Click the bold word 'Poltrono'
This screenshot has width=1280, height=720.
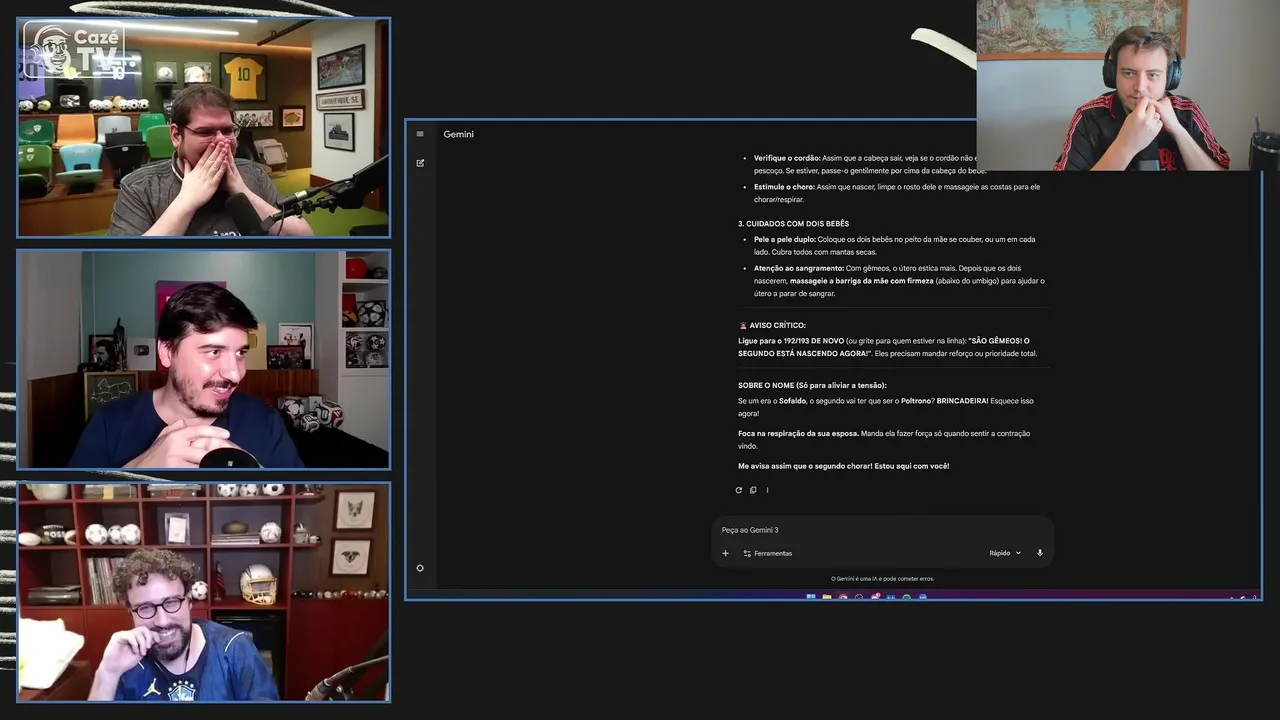(x=915, y=401)
